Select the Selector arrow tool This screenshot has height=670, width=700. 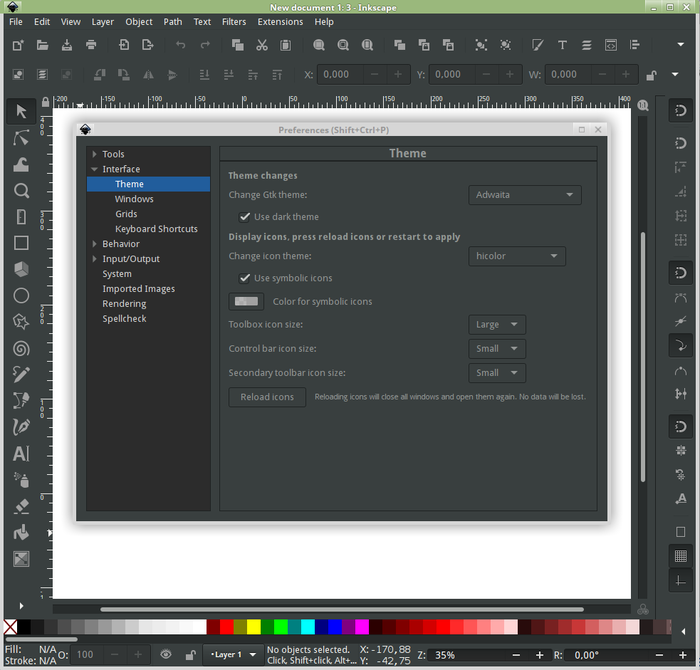(x=21, y=111)
